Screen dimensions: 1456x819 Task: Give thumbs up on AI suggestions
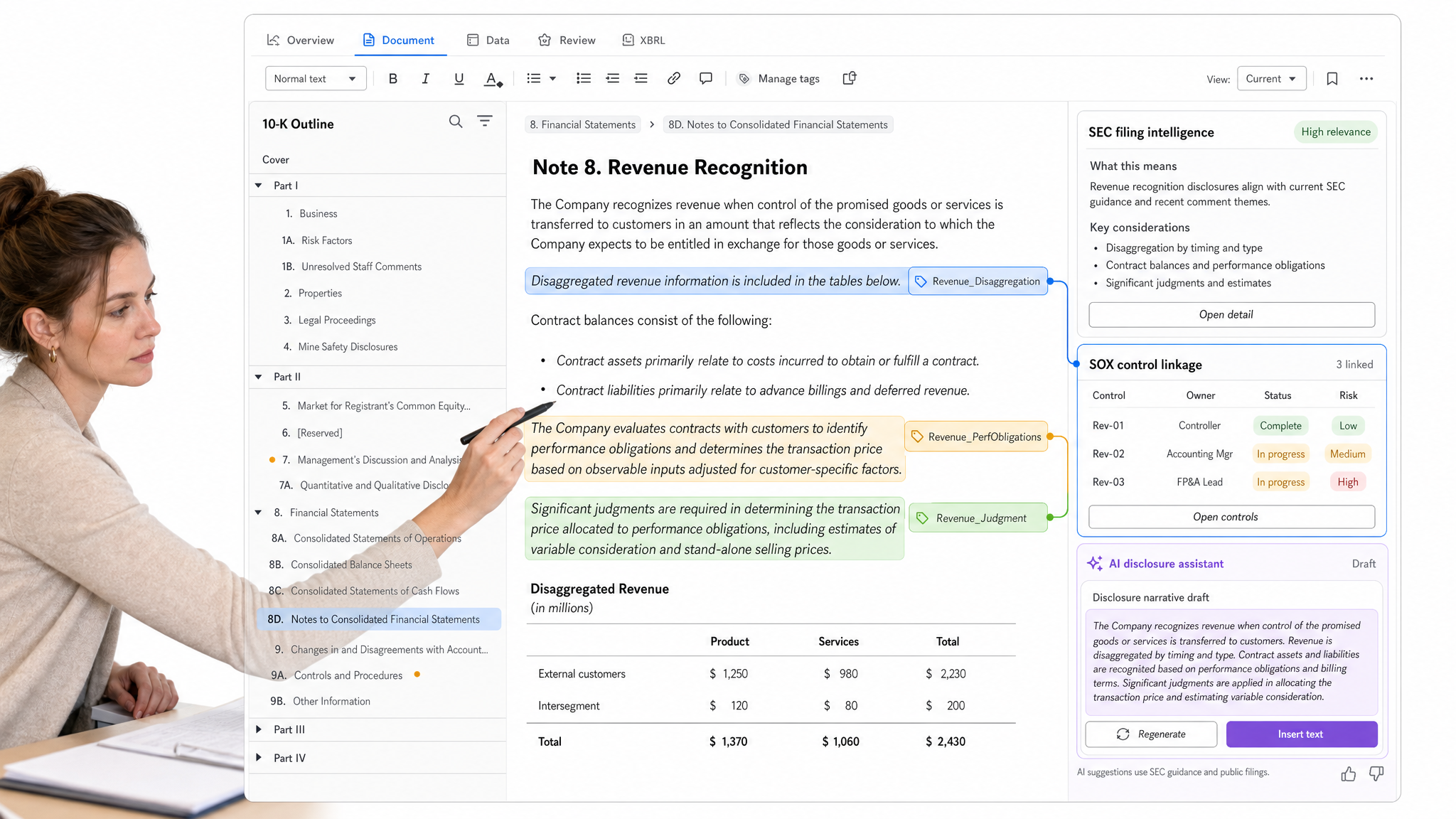click(1348, 773)
